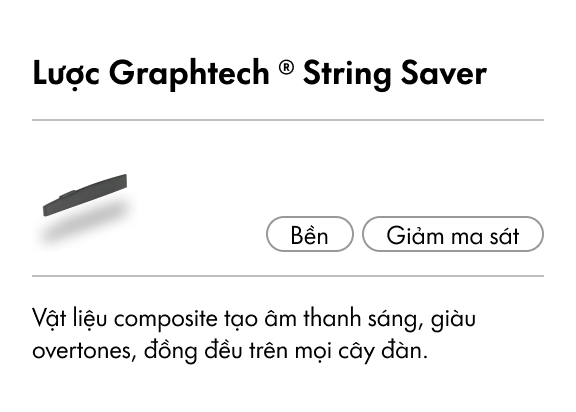Click the word "giàu" ending the first line
Viewport: 576px width, 412px height.
(453, 319)
